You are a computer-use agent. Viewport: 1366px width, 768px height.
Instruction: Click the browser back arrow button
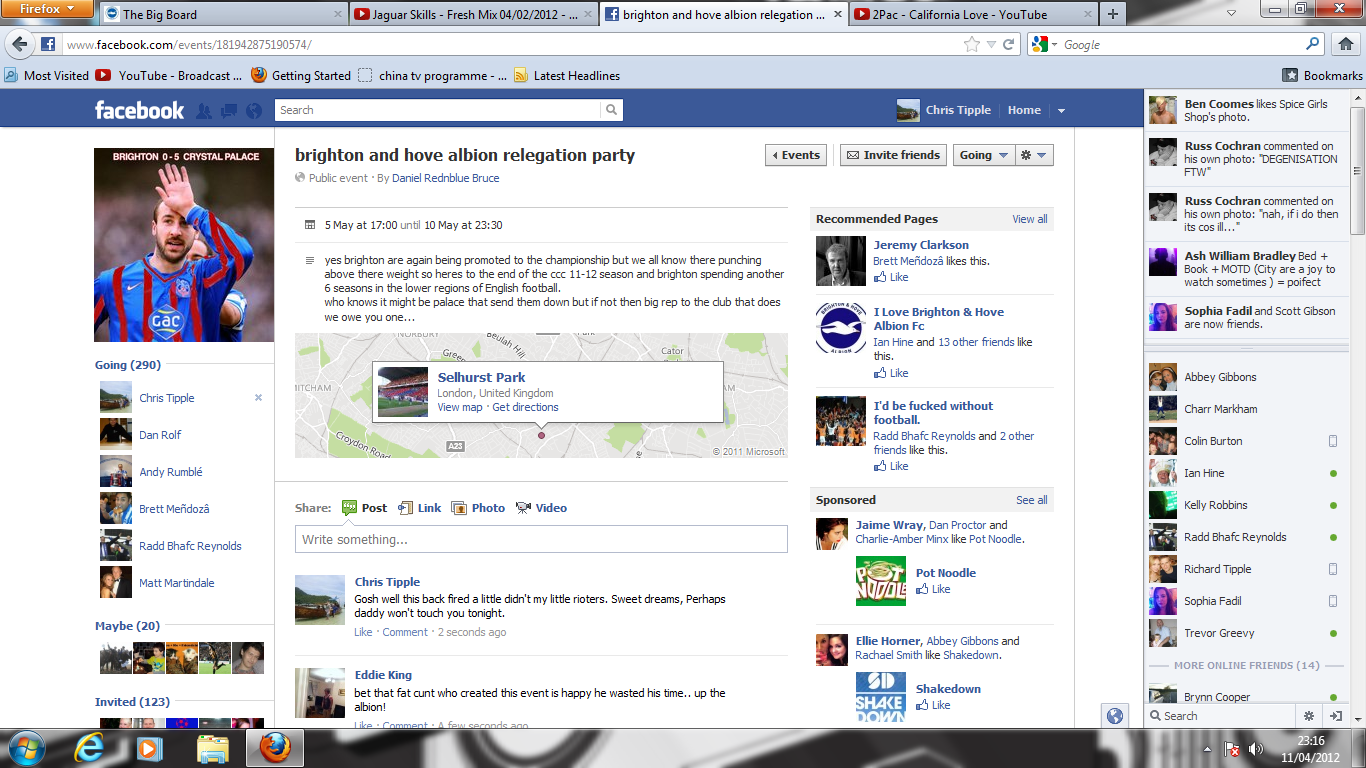coord(21,45)
